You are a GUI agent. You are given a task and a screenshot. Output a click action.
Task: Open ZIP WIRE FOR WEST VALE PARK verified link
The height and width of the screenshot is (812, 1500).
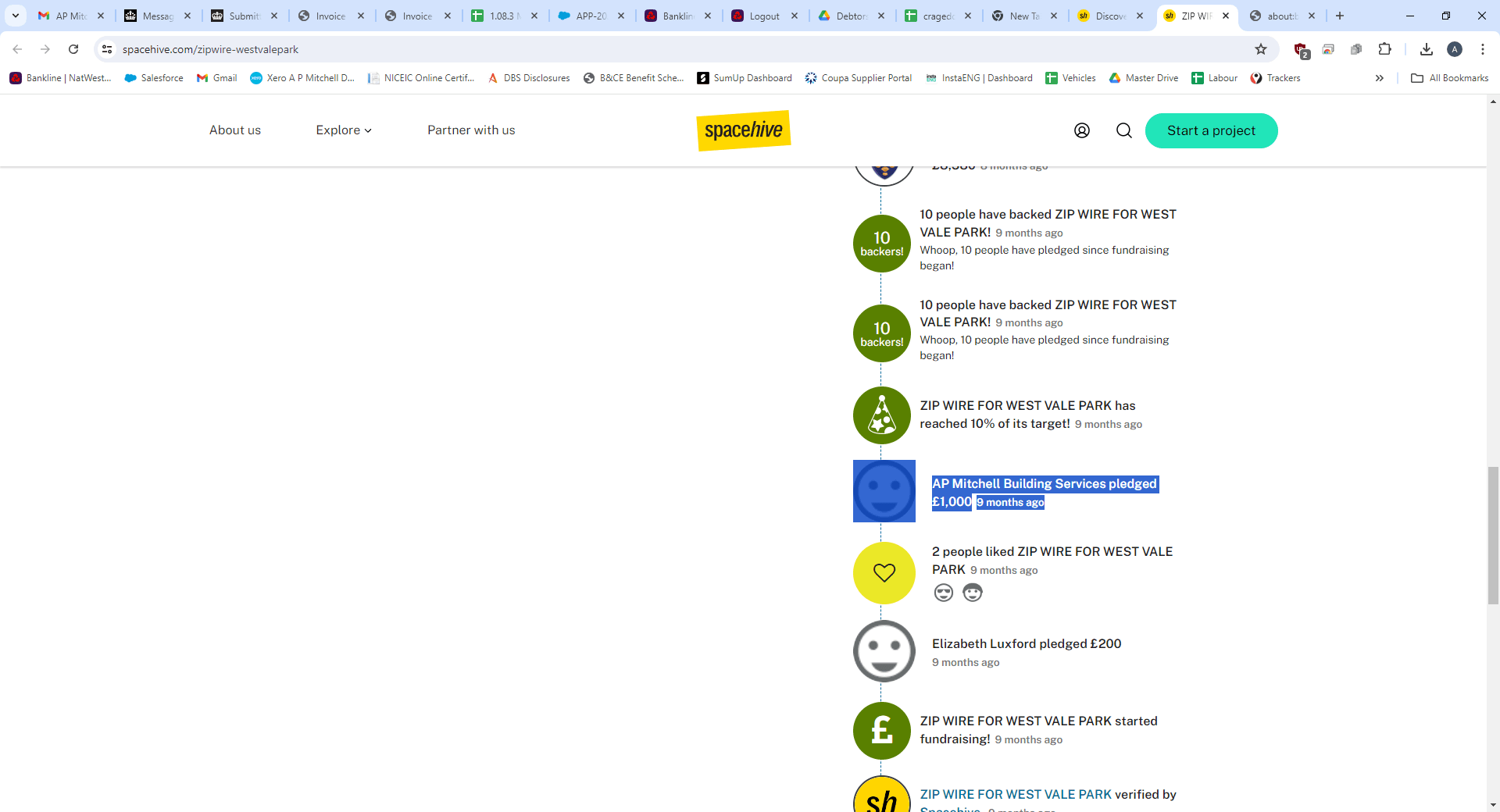tap(1016, 795)
